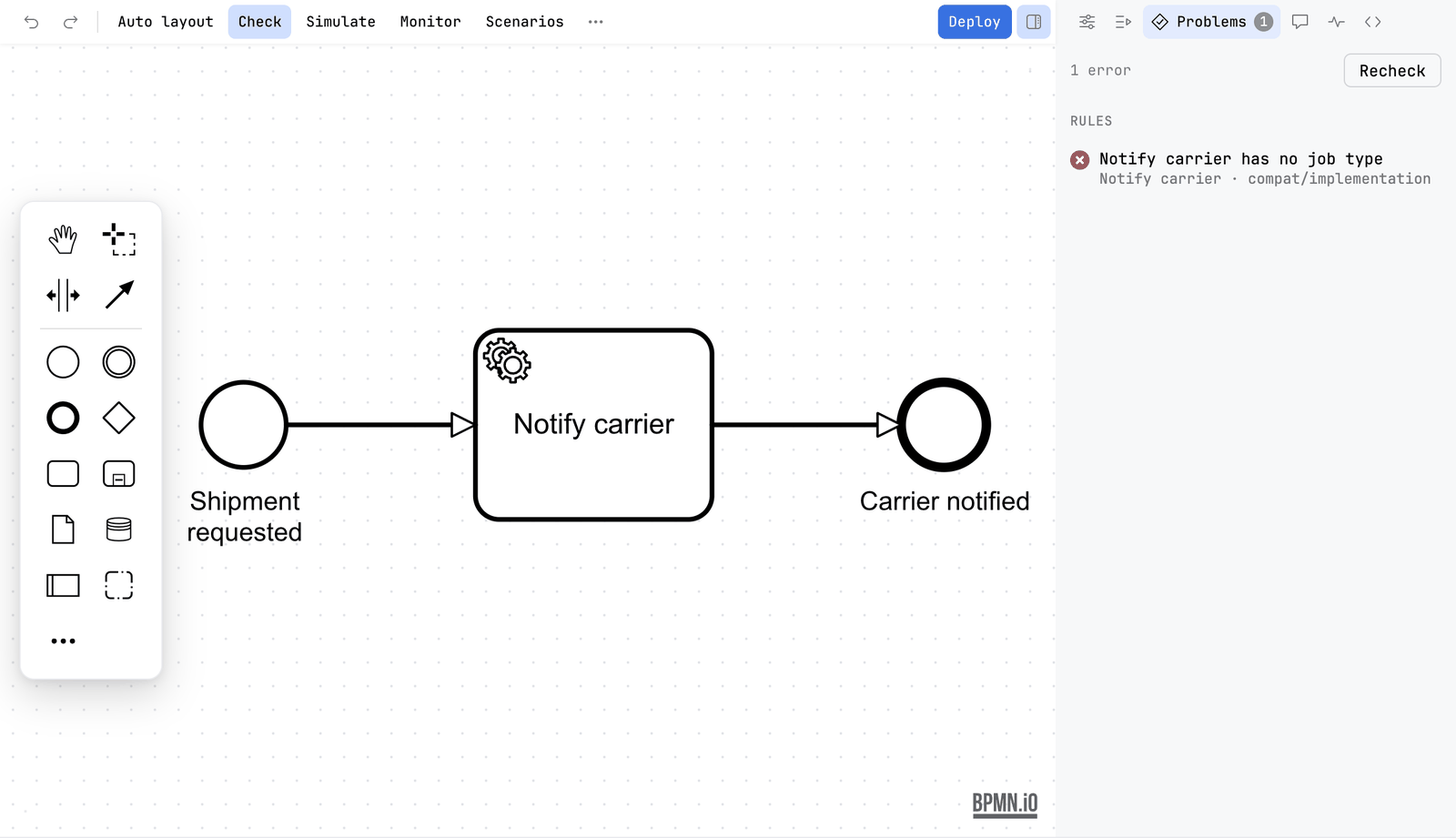This screenshot has width=1456, height=838.
Task: Open the XML code view icon
Action: point(1373,22)
